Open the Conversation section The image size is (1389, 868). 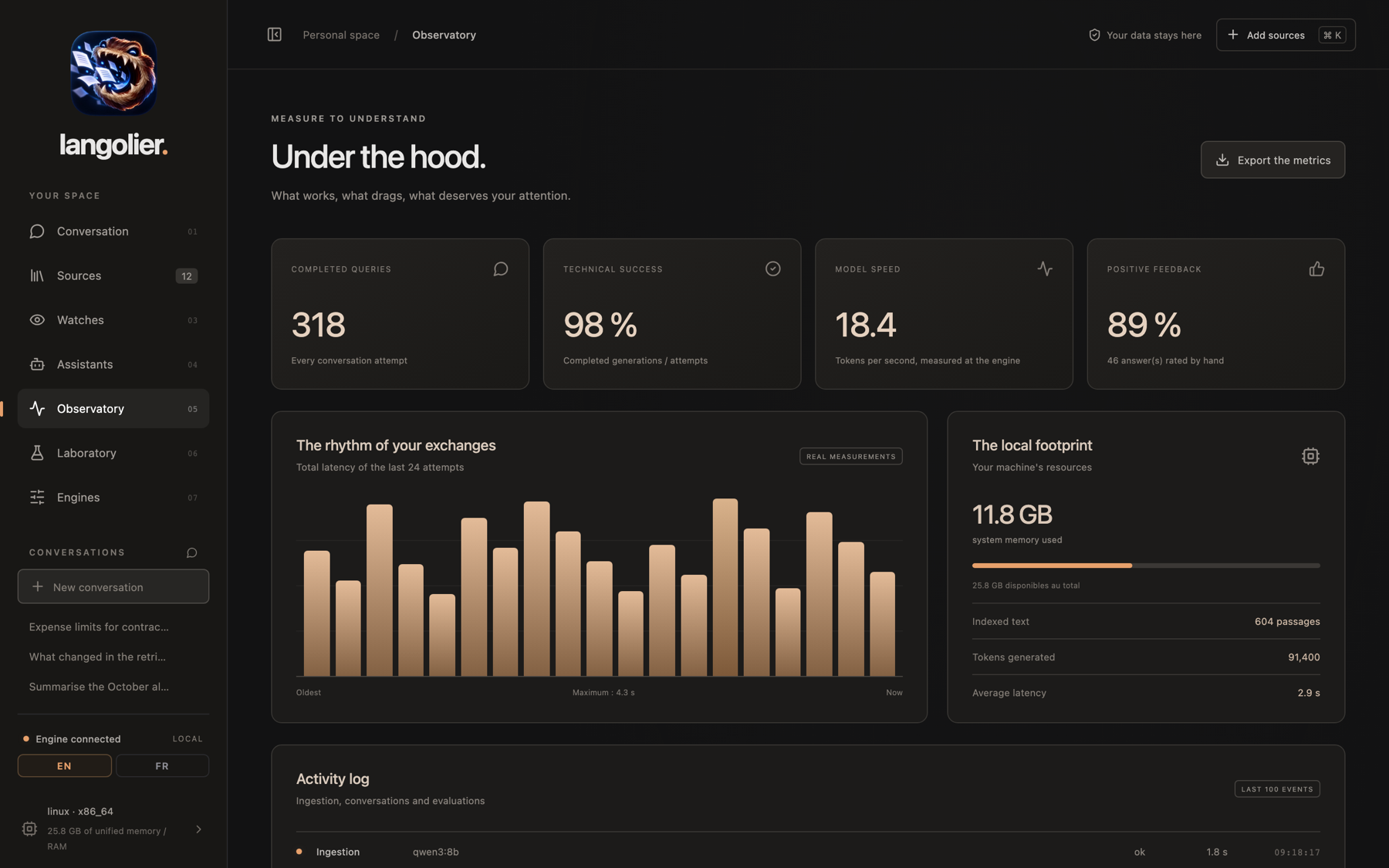click(113, 231)
